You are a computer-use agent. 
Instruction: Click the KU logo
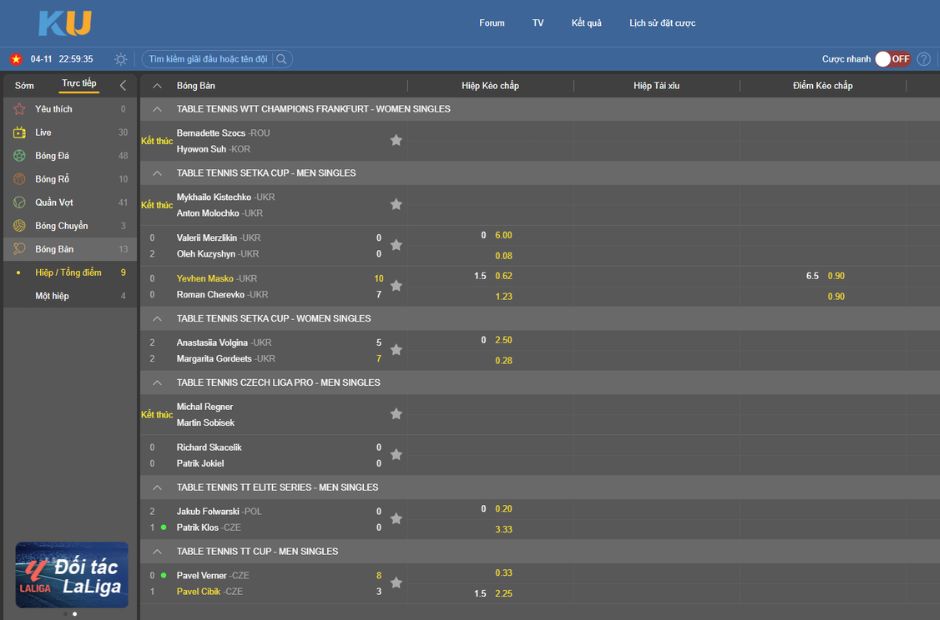pos(65,23)
